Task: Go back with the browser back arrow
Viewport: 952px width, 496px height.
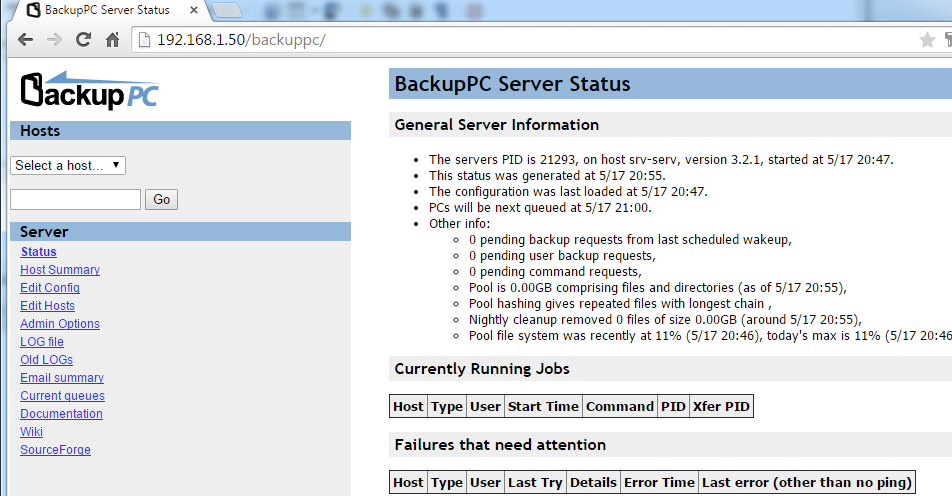Action: (x=26, y=40)
